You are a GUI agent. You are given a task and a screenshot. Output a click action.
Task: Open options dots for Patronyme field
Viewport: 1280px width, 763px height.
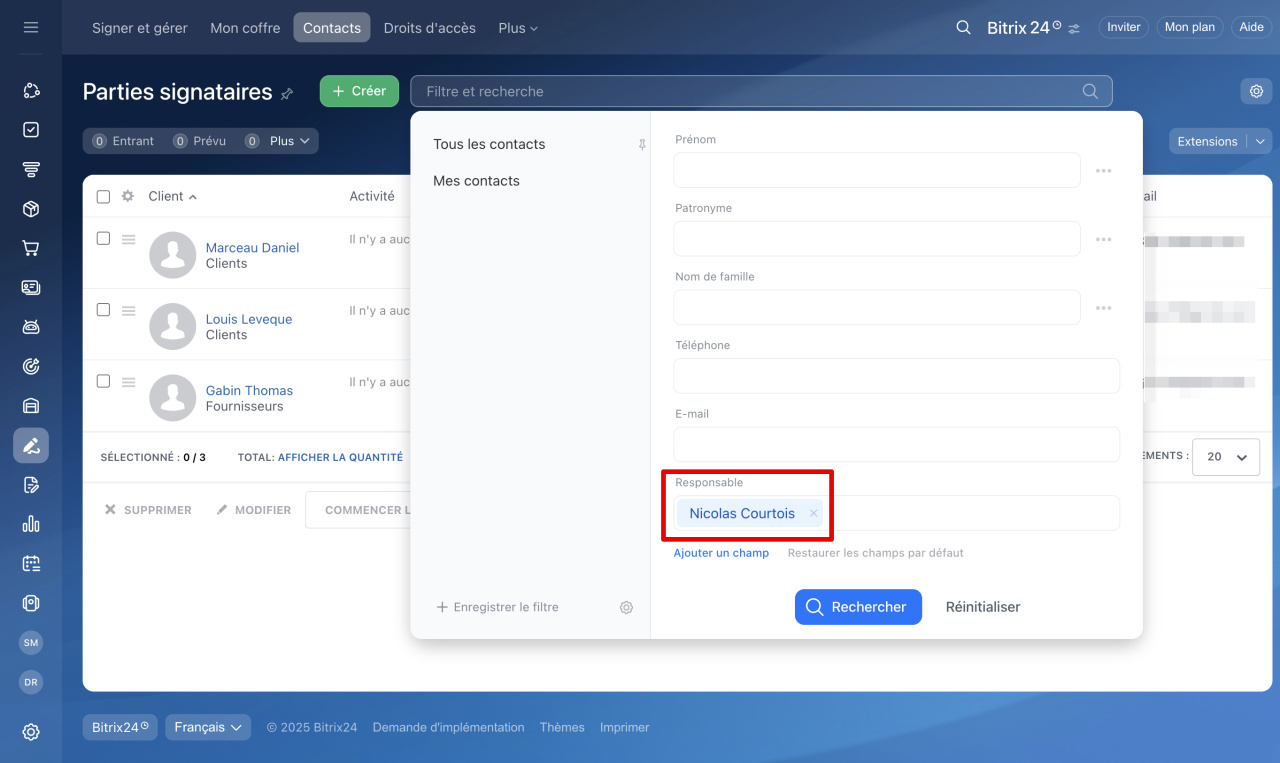[x=1103, y=240]
